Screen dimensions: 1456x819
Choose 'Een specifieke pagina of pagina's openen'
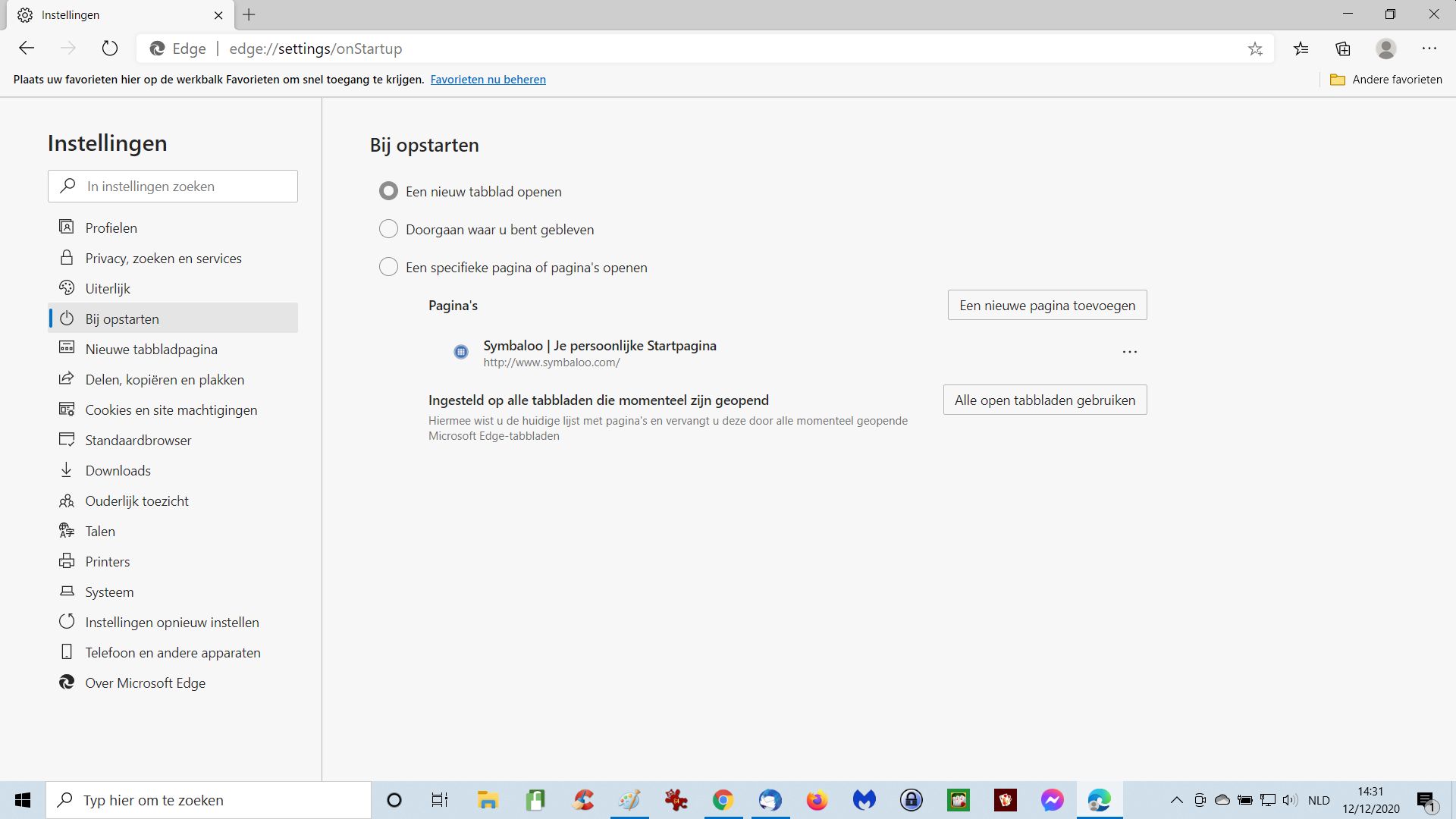(x=388, y=267)
